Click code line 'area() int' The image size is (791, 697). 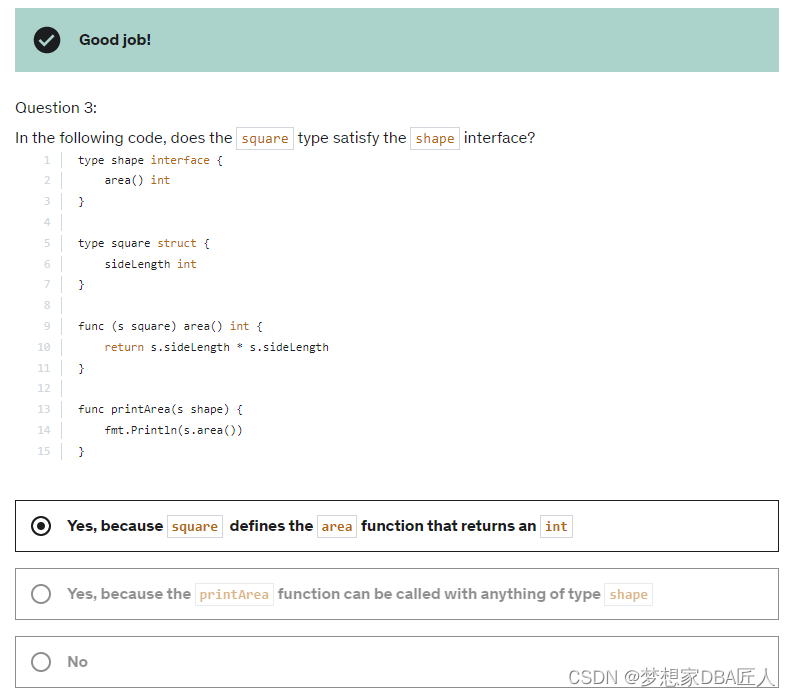[x=137, y=180]
